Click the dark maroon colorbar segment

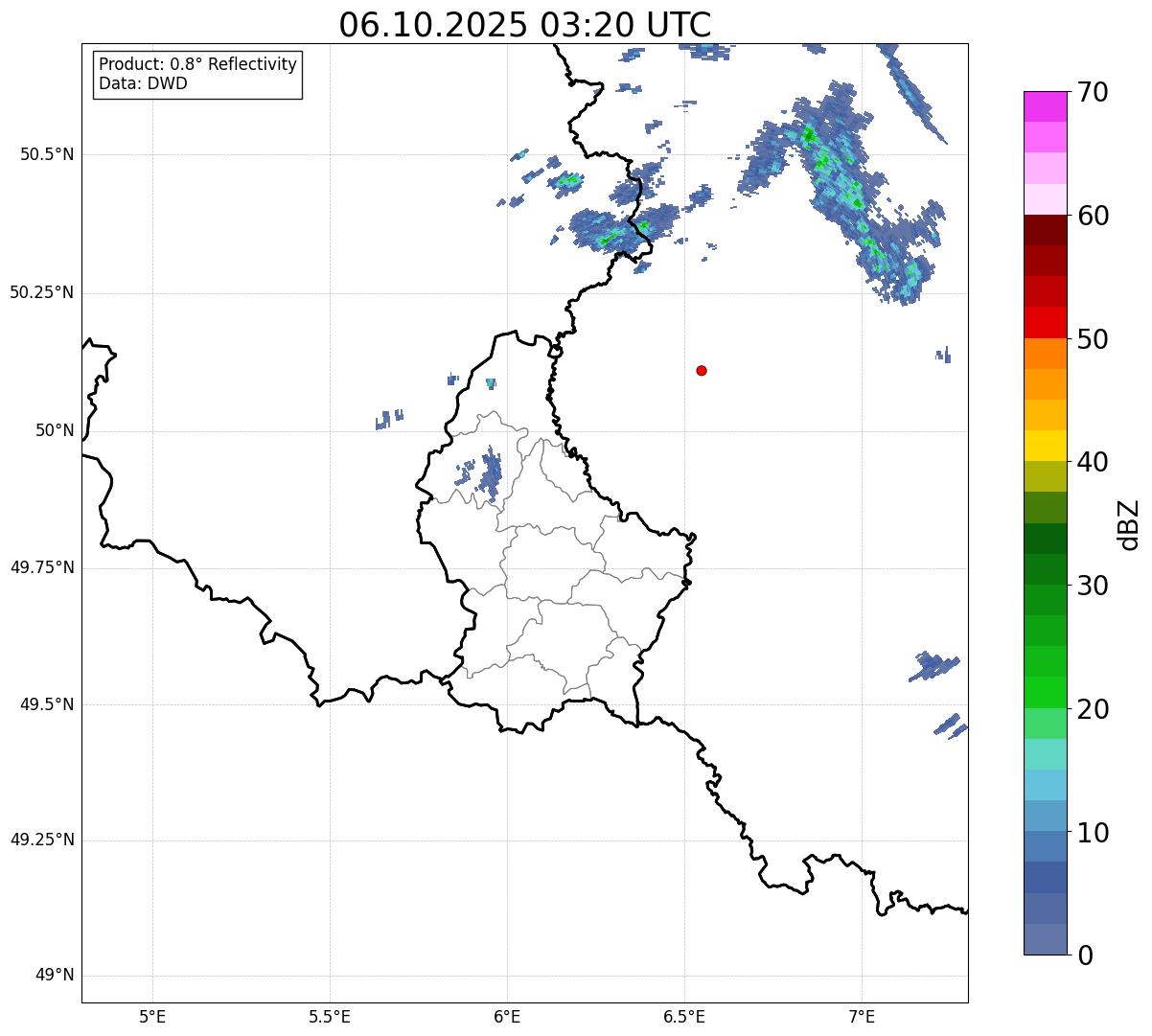coord(1045,230)
